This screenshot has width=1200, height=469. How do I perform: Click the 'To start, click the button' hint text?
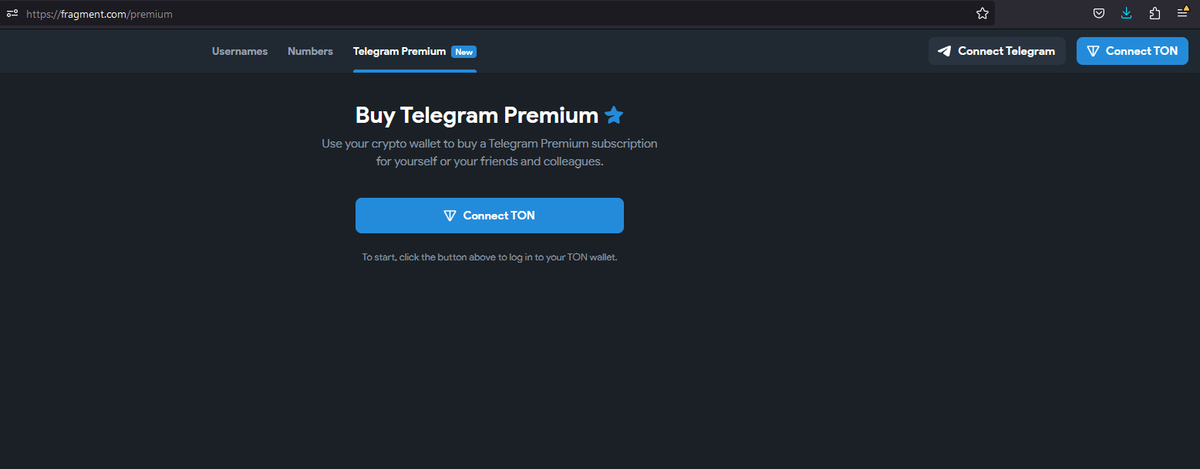(490, 258)
